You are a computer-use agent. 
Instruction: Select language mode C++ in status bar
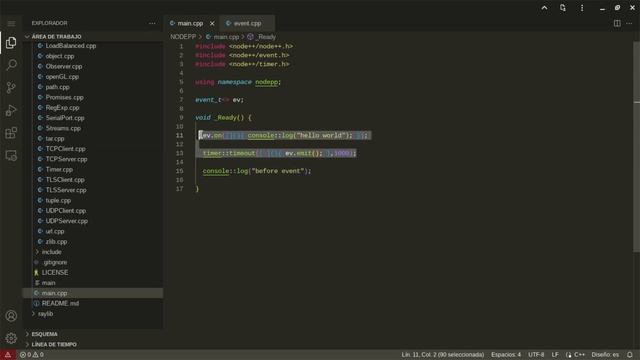[579, 355]
